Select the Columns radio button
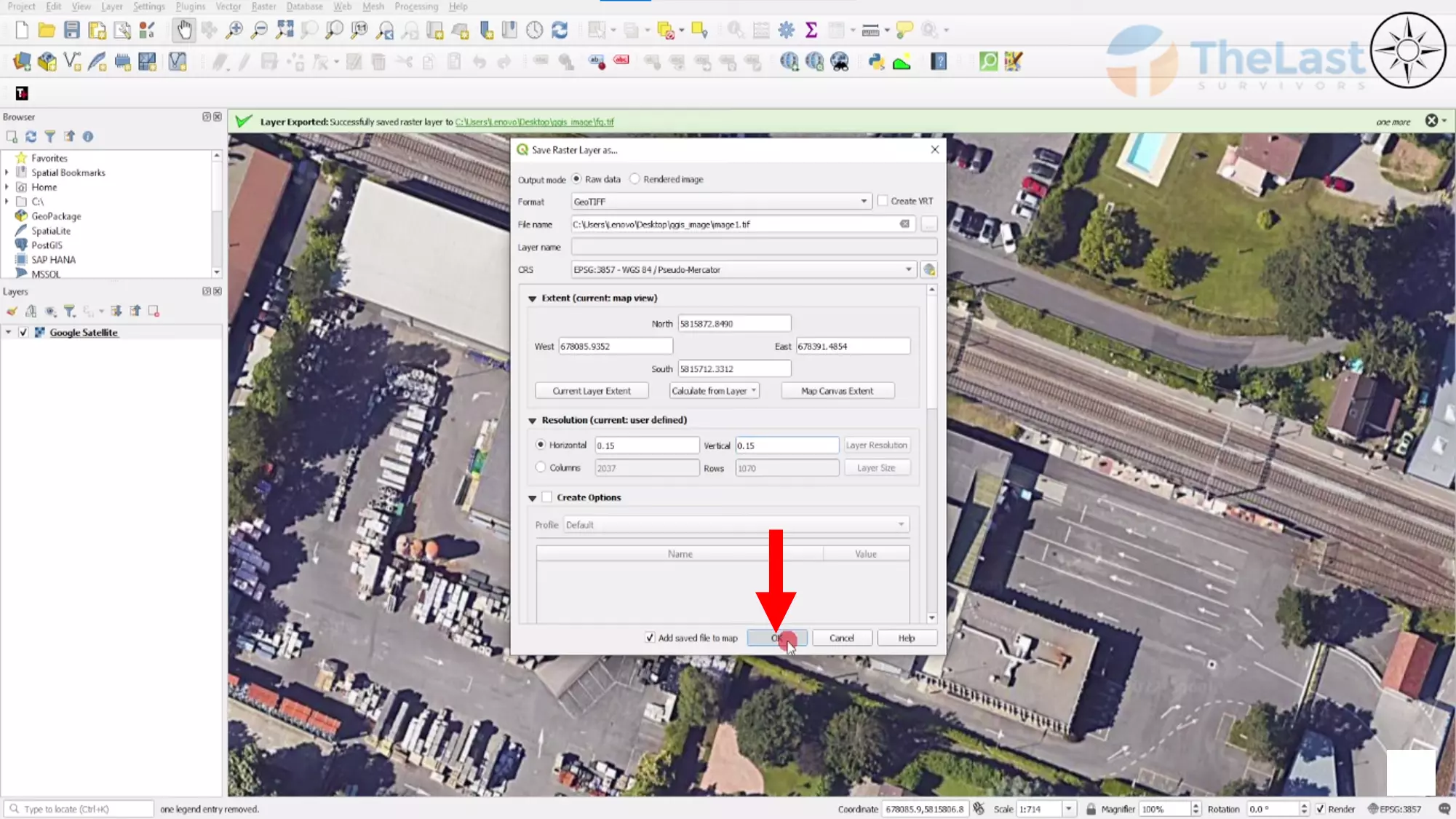This screenshot has height=819, width=1456. pyautogui.click(x=541, y=467)
